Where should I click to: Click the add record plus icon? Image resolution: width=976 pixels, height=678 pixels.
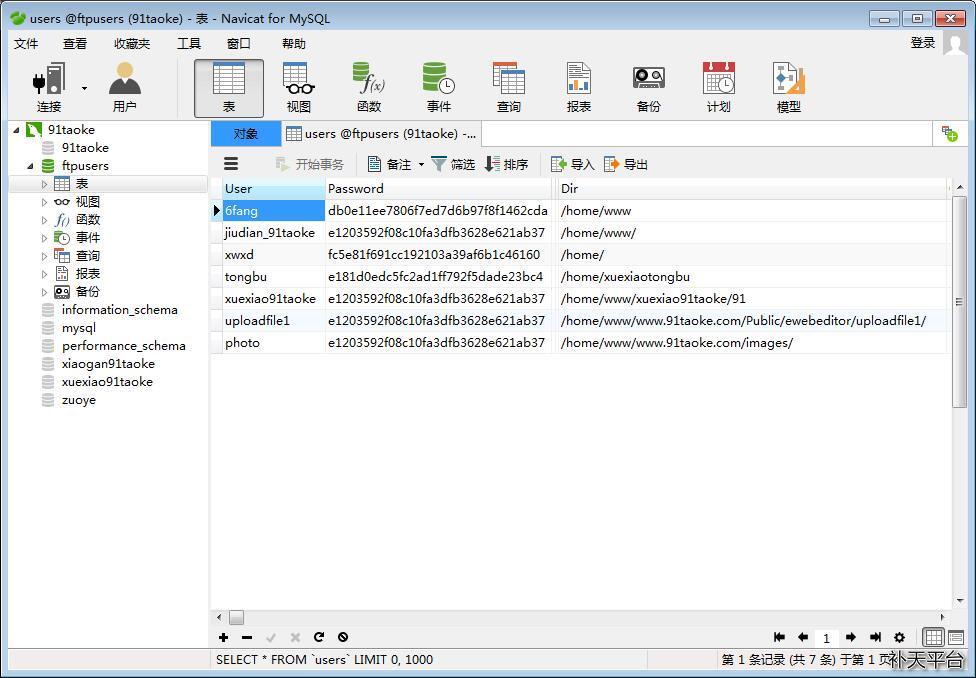223,637
